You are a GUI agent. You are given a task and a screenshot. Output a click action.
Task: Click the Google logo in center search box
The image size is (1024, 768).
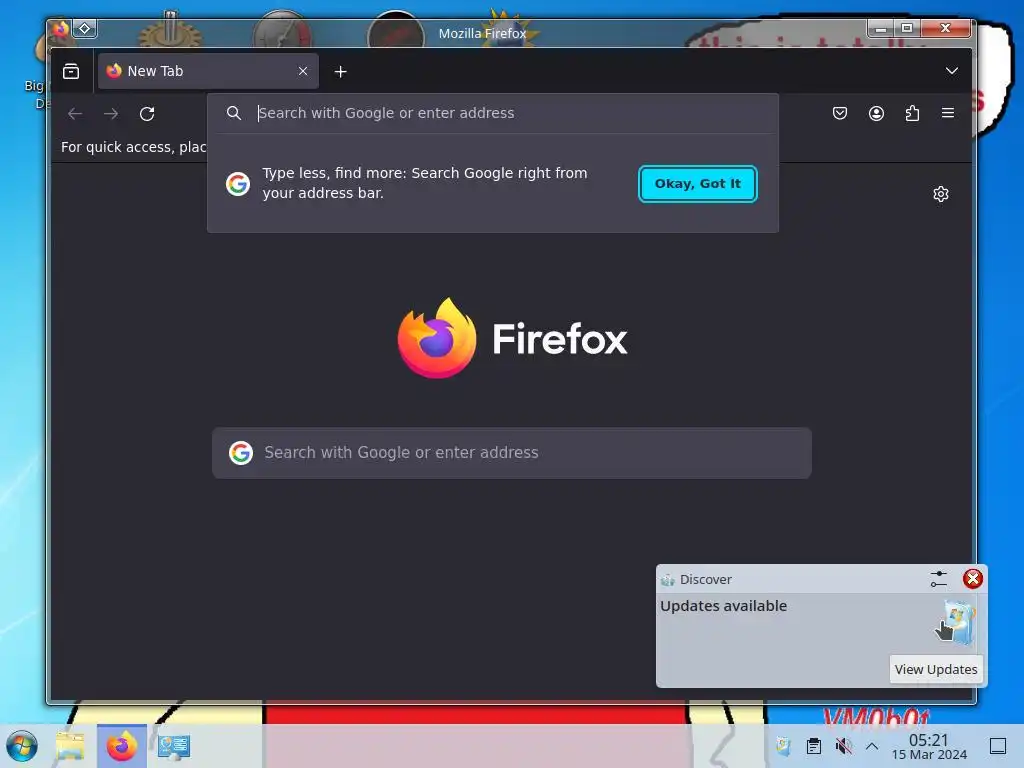[240, 453]
